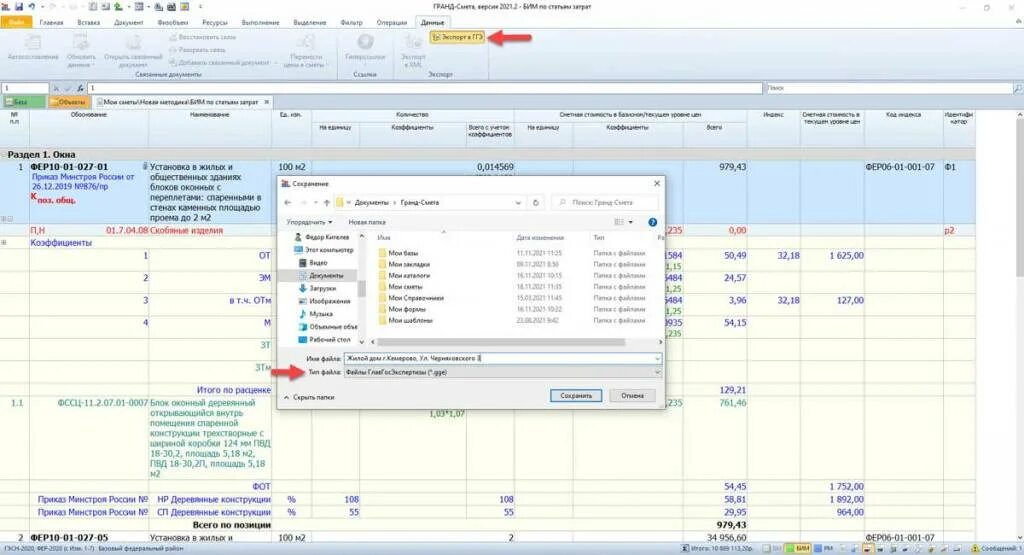The height and width of the screenshot is (555, 1024).
Task: Collapse Раздел 1. Окна section
Action: 3,155
